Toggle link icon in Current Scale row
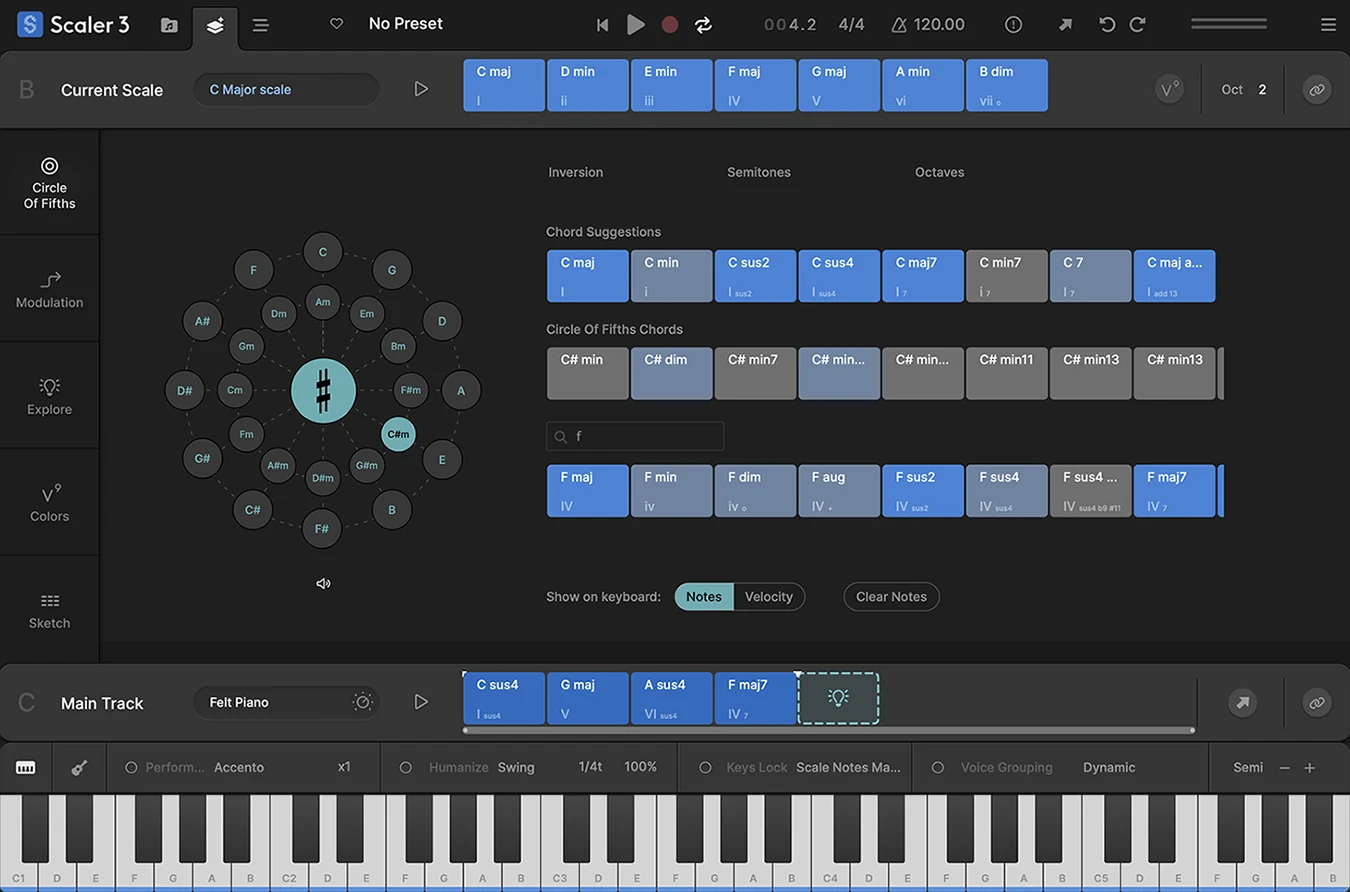 click(1316, 90)
